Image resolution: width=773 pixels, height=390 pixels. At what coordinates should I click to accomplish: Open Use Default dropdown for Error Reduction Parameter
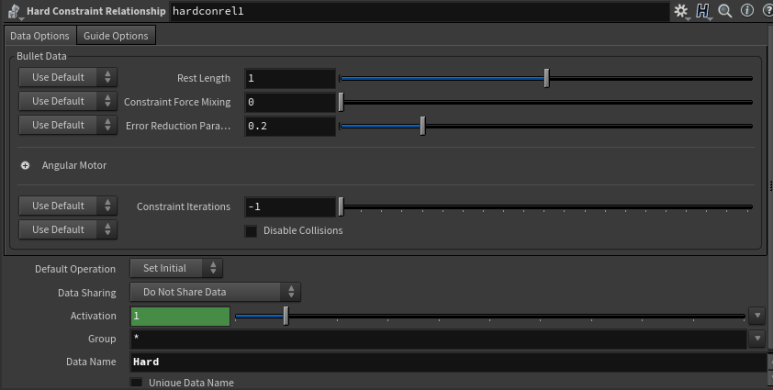[x=68, y=125]
